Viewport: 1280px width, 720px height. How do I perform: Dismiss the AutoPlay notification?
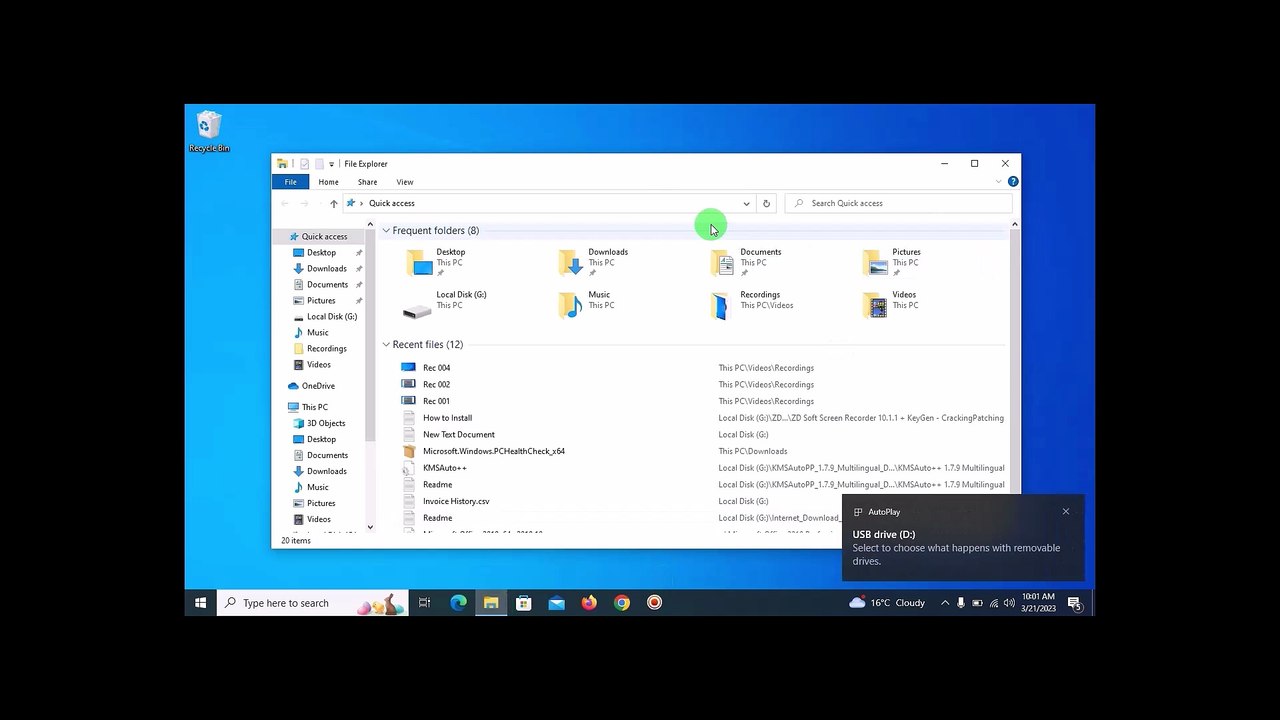[x=1066, y=512]
